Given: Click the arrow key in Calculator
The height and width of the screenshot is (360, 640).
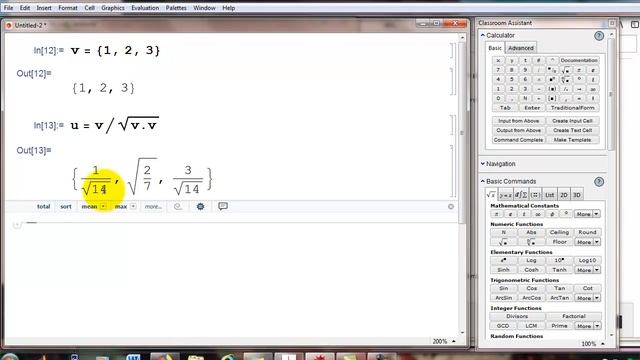Looking at the screenshot, I should pyautogui.click(x=579, y=89).
